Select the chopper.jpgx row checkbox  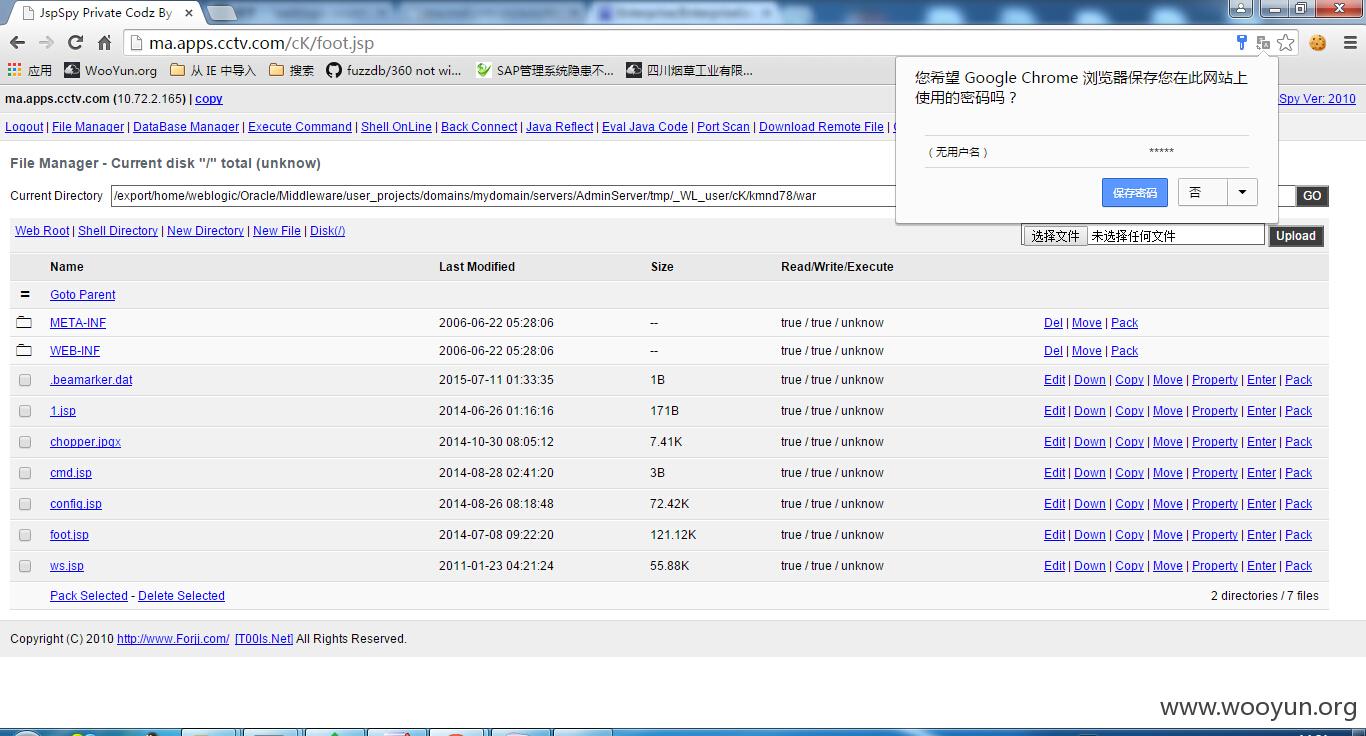click(25, 442)
